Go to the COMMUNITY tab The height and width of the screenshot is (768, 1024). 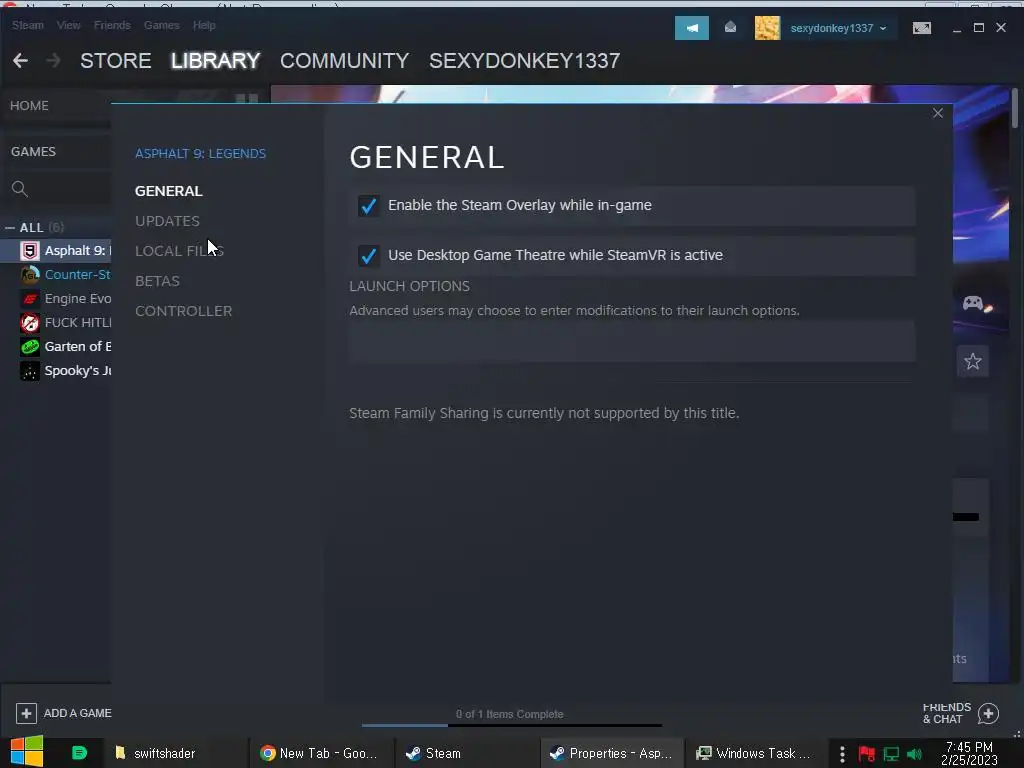[344, 61]
